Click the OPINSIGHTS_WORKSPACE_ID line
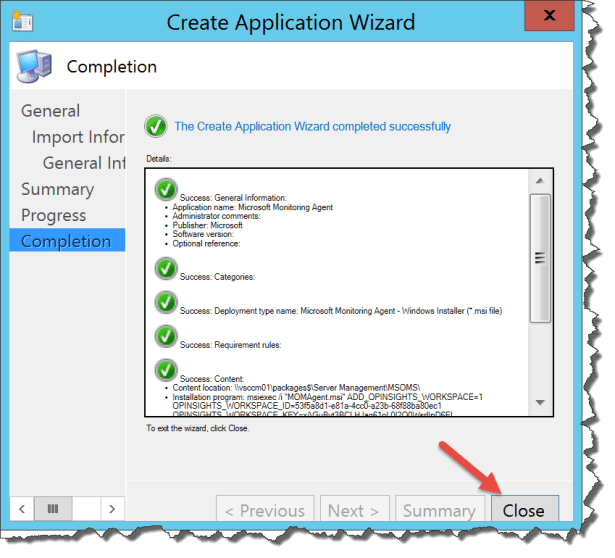This screenshot has width=615, height=558. coord(307,405)
